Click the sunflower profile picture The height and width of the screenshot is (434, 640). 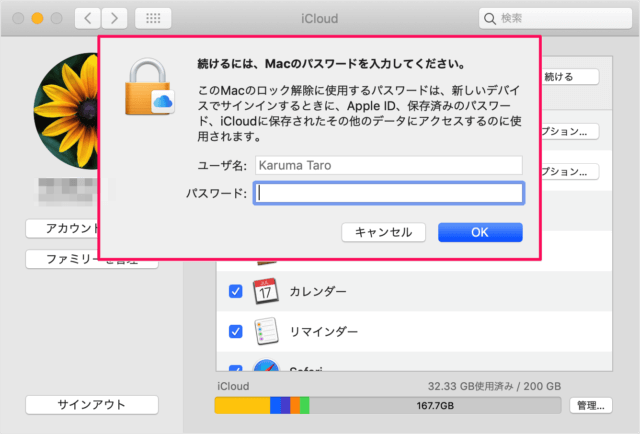click(67, 111)
